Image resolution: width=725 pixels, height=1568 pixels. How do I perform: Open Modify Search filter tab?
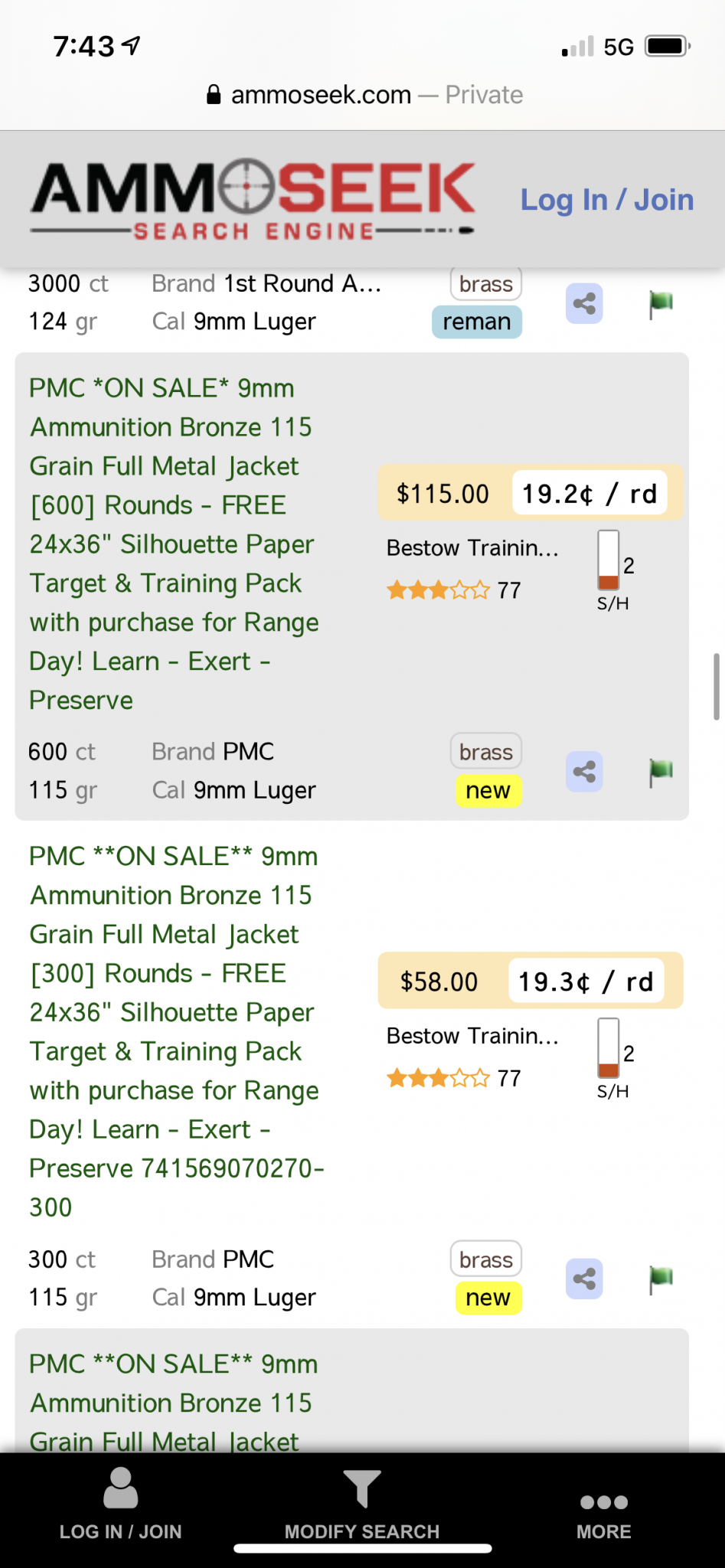click(362, 1504)
